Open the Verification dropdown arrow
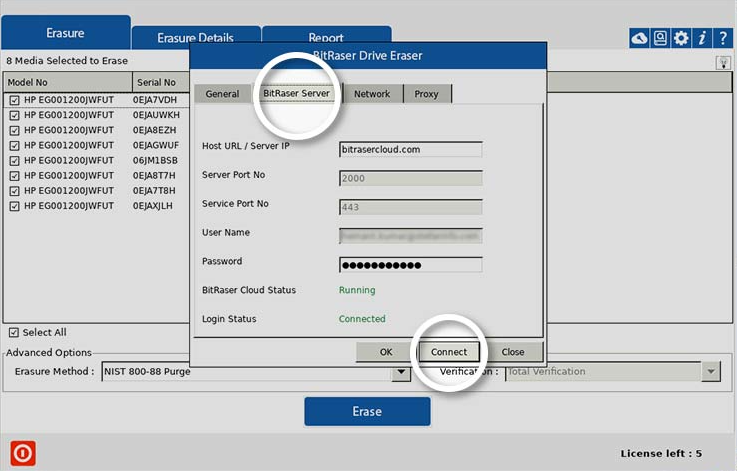This screenshot has height=471, width=737. (711, 371)
